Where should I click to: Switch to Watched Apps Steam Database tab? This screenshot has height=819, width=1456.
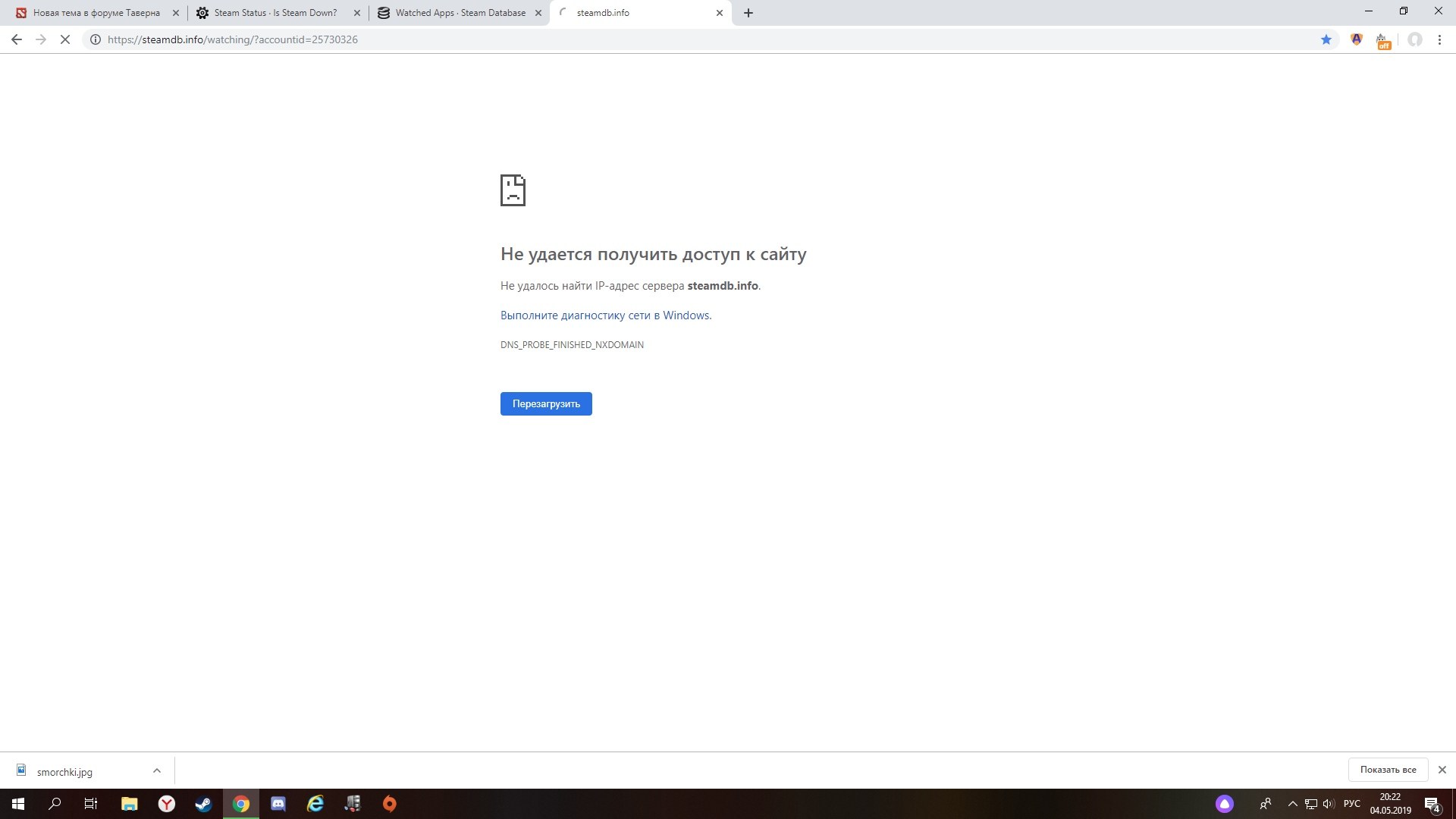460,13
